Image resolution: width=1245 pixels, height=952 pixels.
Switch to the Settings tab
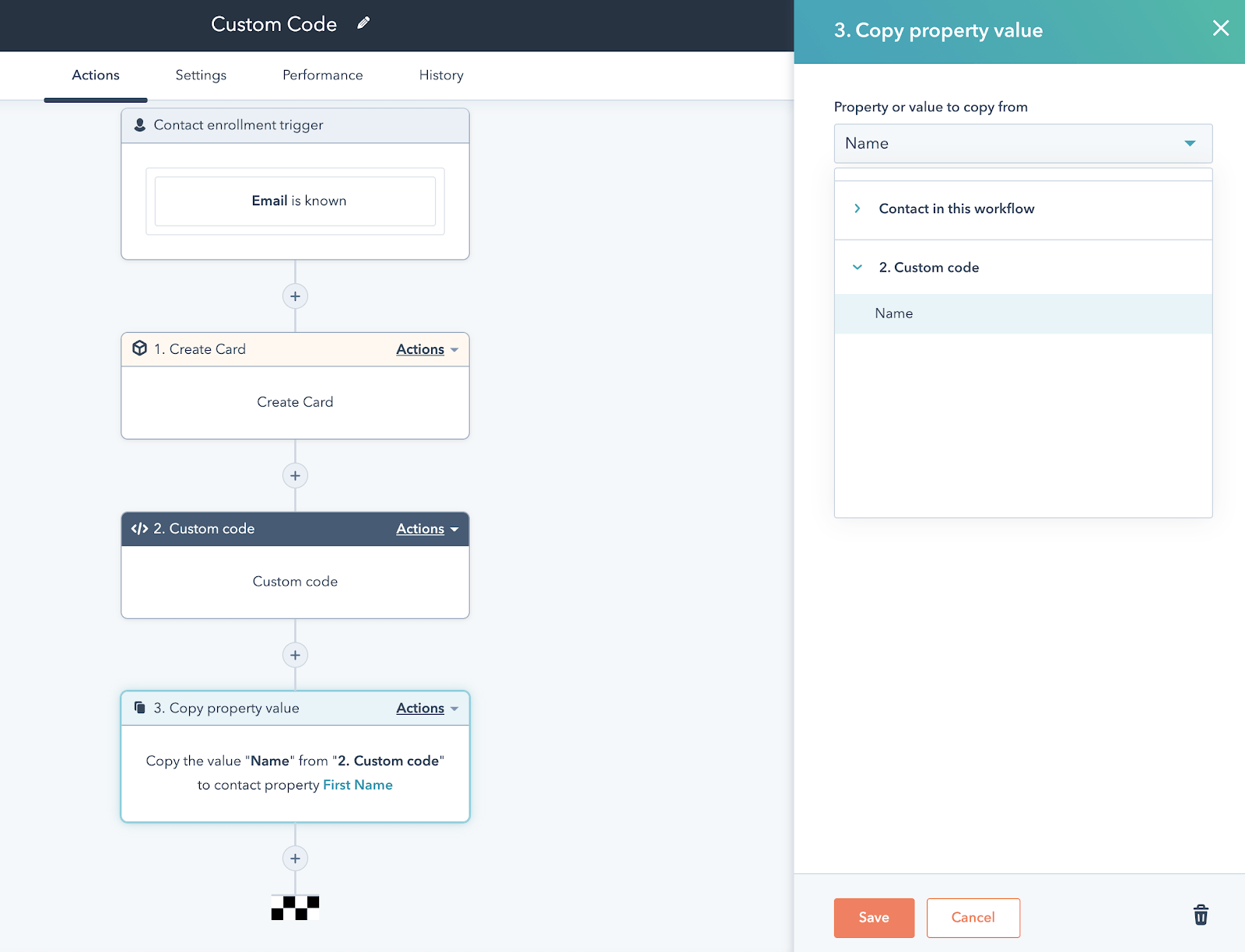pyautogui.click(x=200, y=75)
